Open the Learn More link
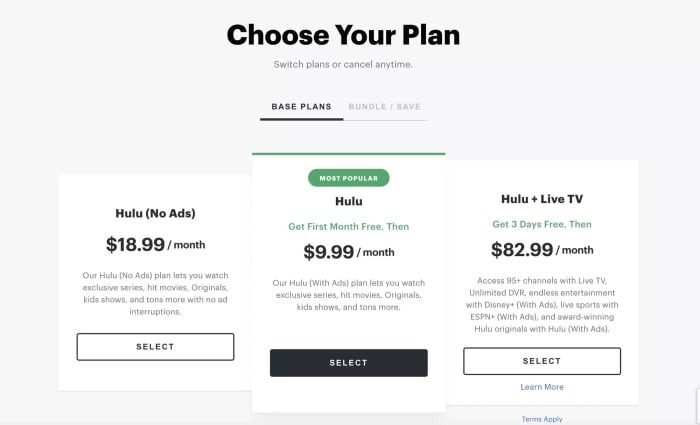The width and height of the screenshot is (700, 425). [x=542, y=387]
